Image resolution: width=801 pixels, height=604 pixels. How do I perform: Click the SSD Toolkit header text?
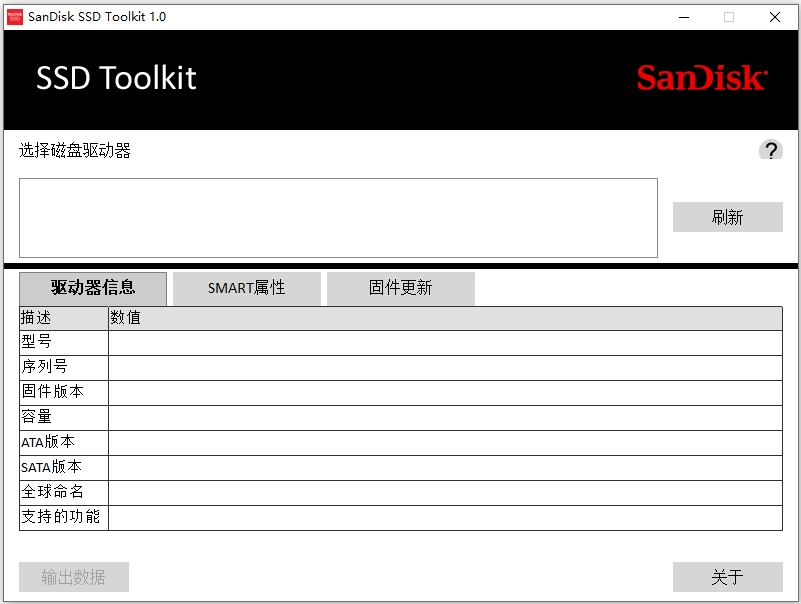coord(116,79)
